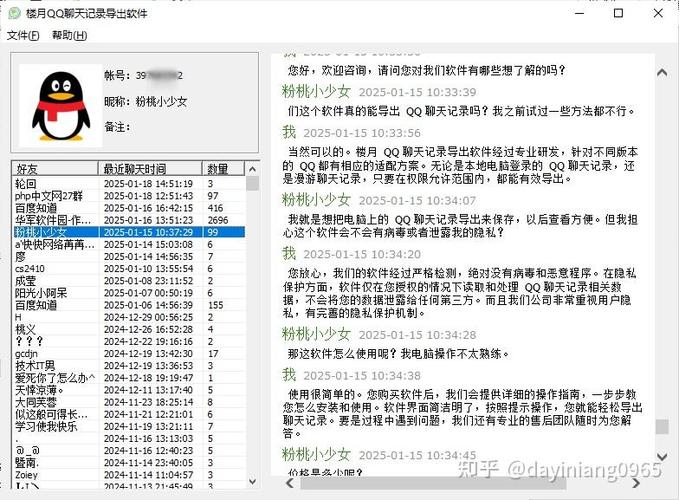Click timestamp 2025-01-16 16:42:15 cell
This screenshot has width=679, height=500.
coord(149,208)
